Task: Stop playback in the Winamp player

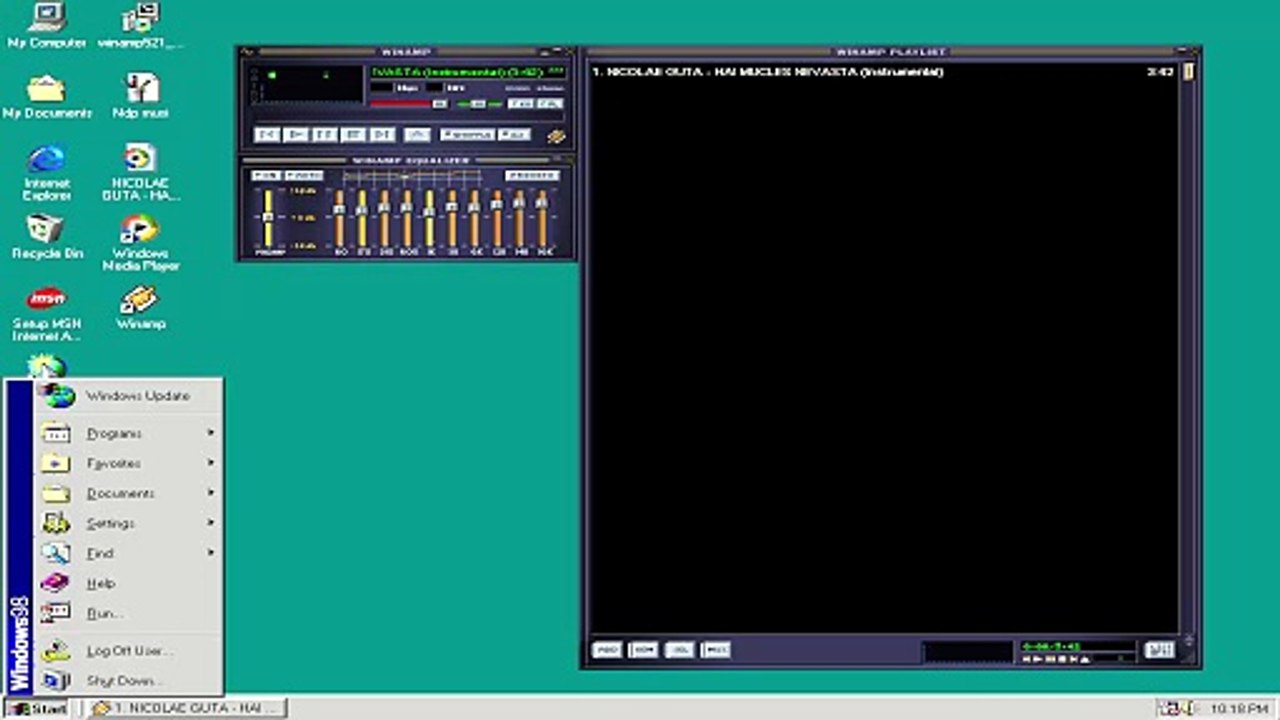Action: pos(353,134)
